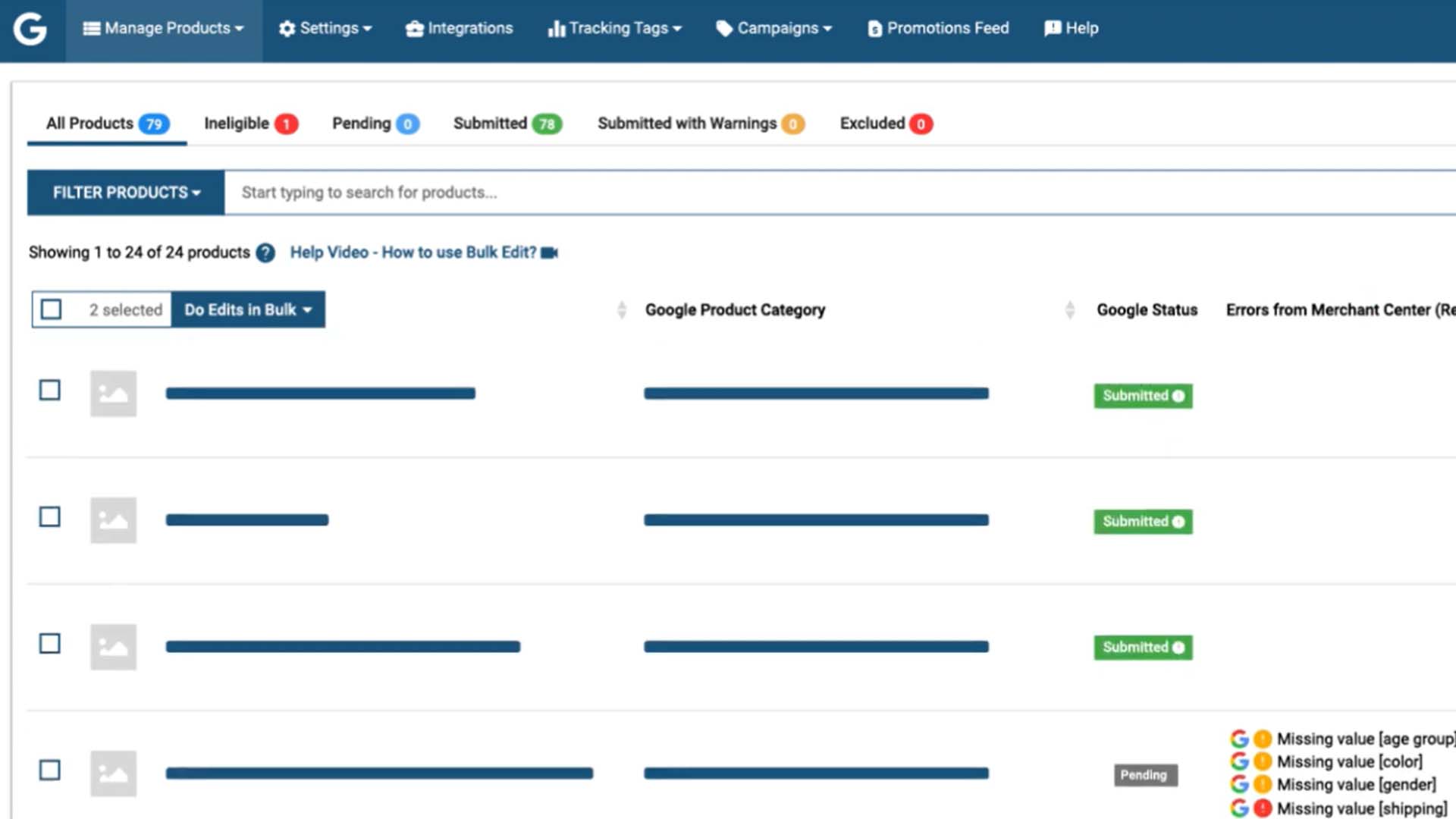
Task: Toggle the select-all checkbox in the table header
Action: click(50, 309)
